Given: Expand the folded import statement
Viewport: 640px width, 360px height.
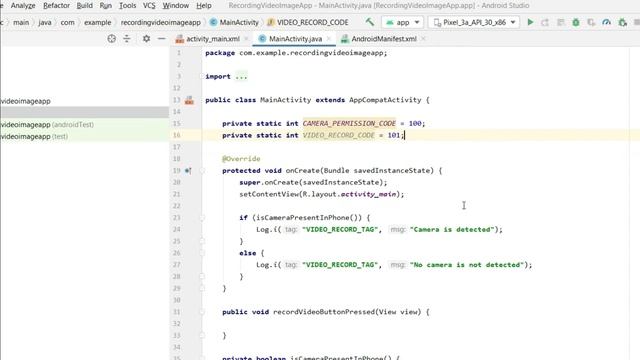Looking at the screenshot, I should click(x=241, y=77).
